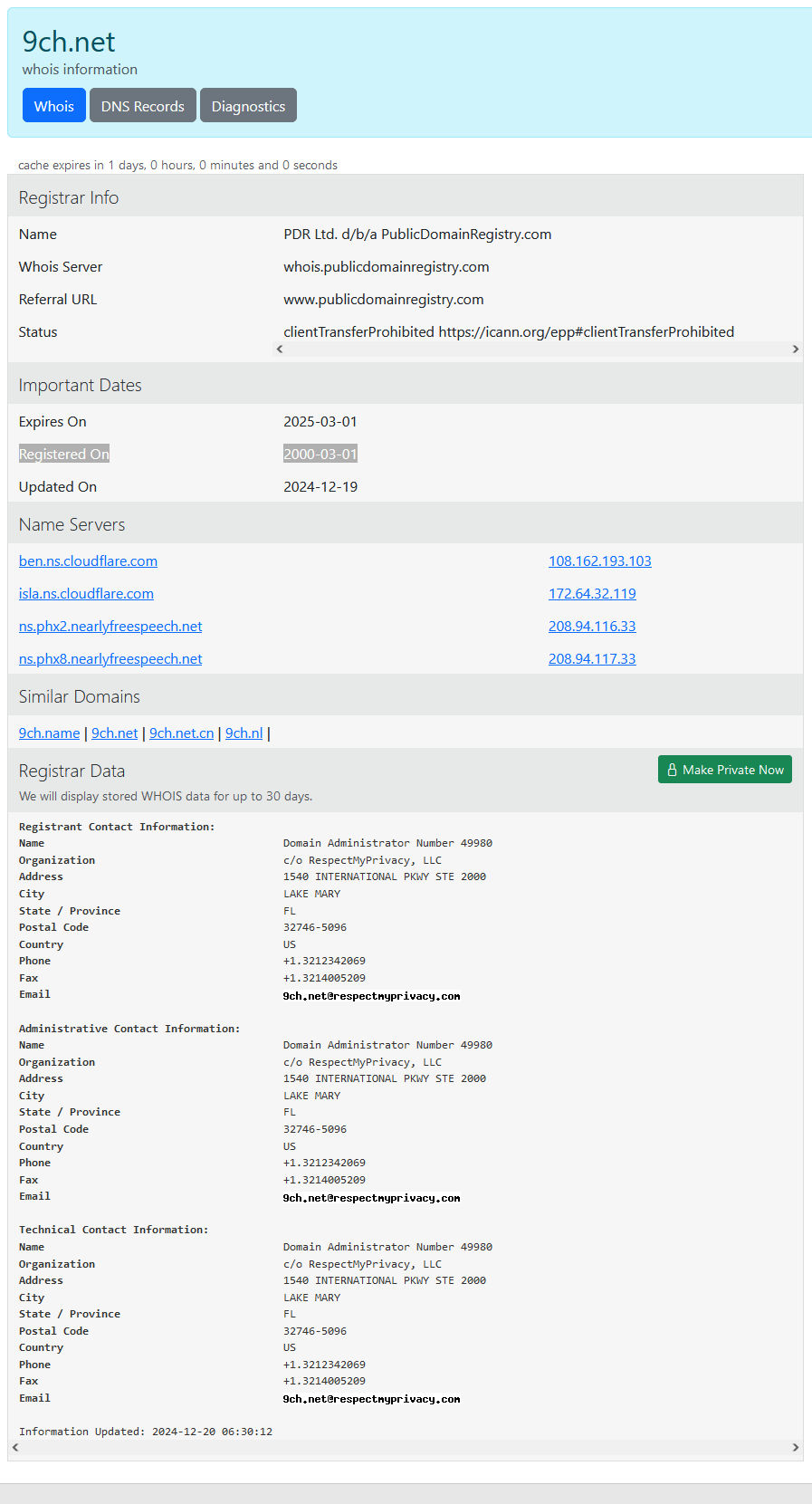Screen dimensions: 812x1504
Task: Click the expiry date 2025-03-01
Action: click(x=320, y=422)
